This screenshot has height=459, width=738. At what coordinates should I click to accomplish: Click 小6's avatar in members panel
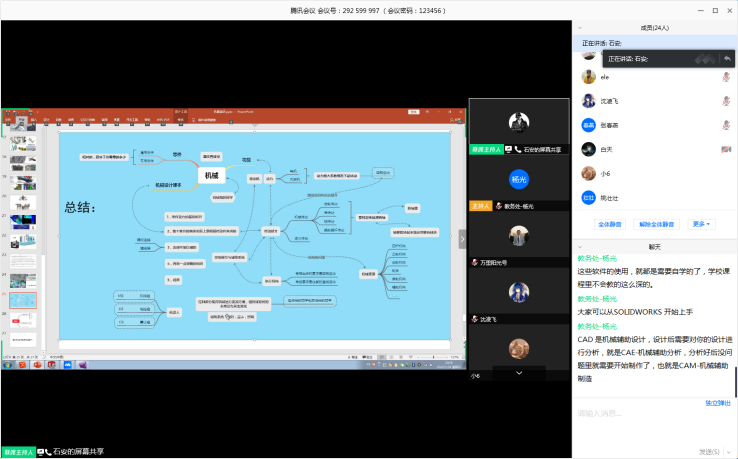coord(590,173)
